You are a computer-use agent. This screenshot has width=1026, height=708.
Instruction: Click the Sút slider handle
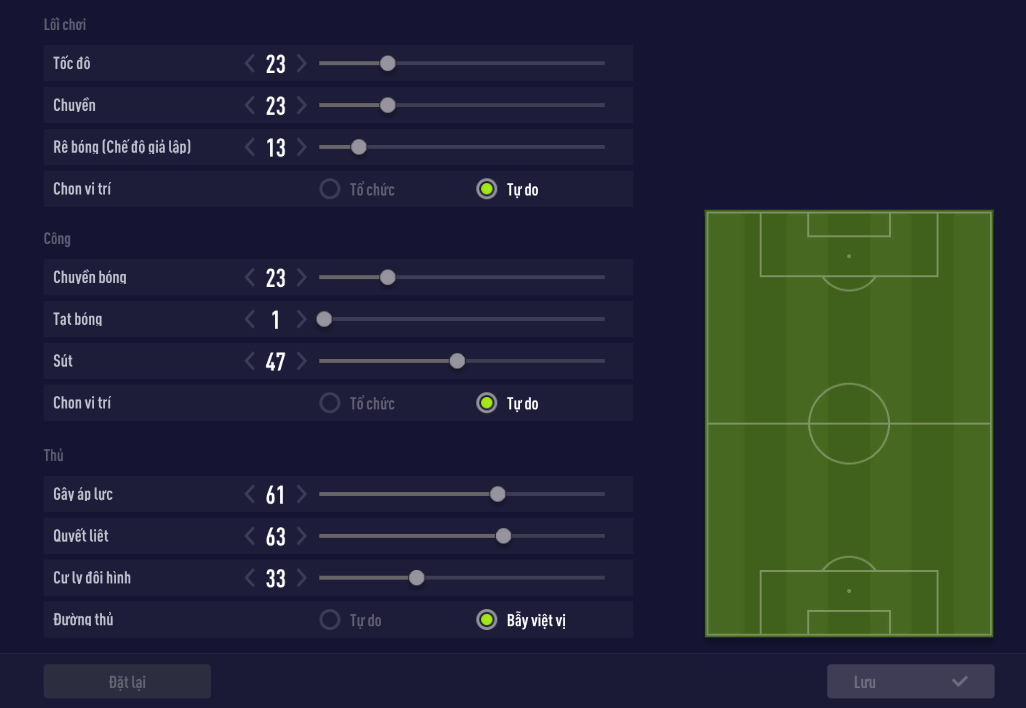point(457,362)
